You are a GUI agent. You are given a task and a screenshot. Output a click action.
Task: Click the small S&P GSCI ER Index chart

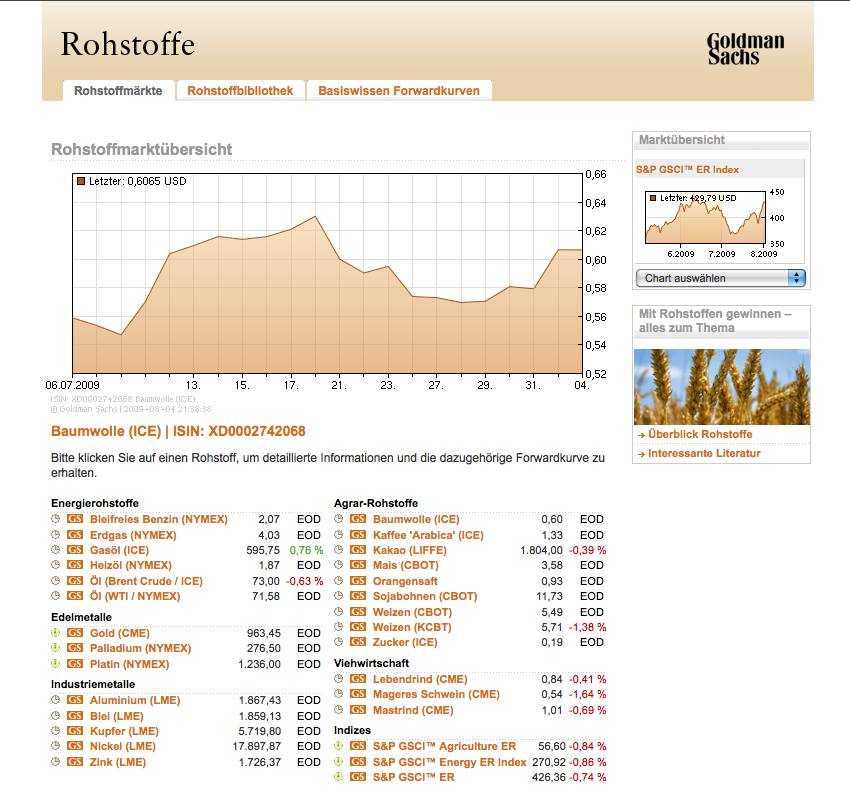(x=714, y=223)
